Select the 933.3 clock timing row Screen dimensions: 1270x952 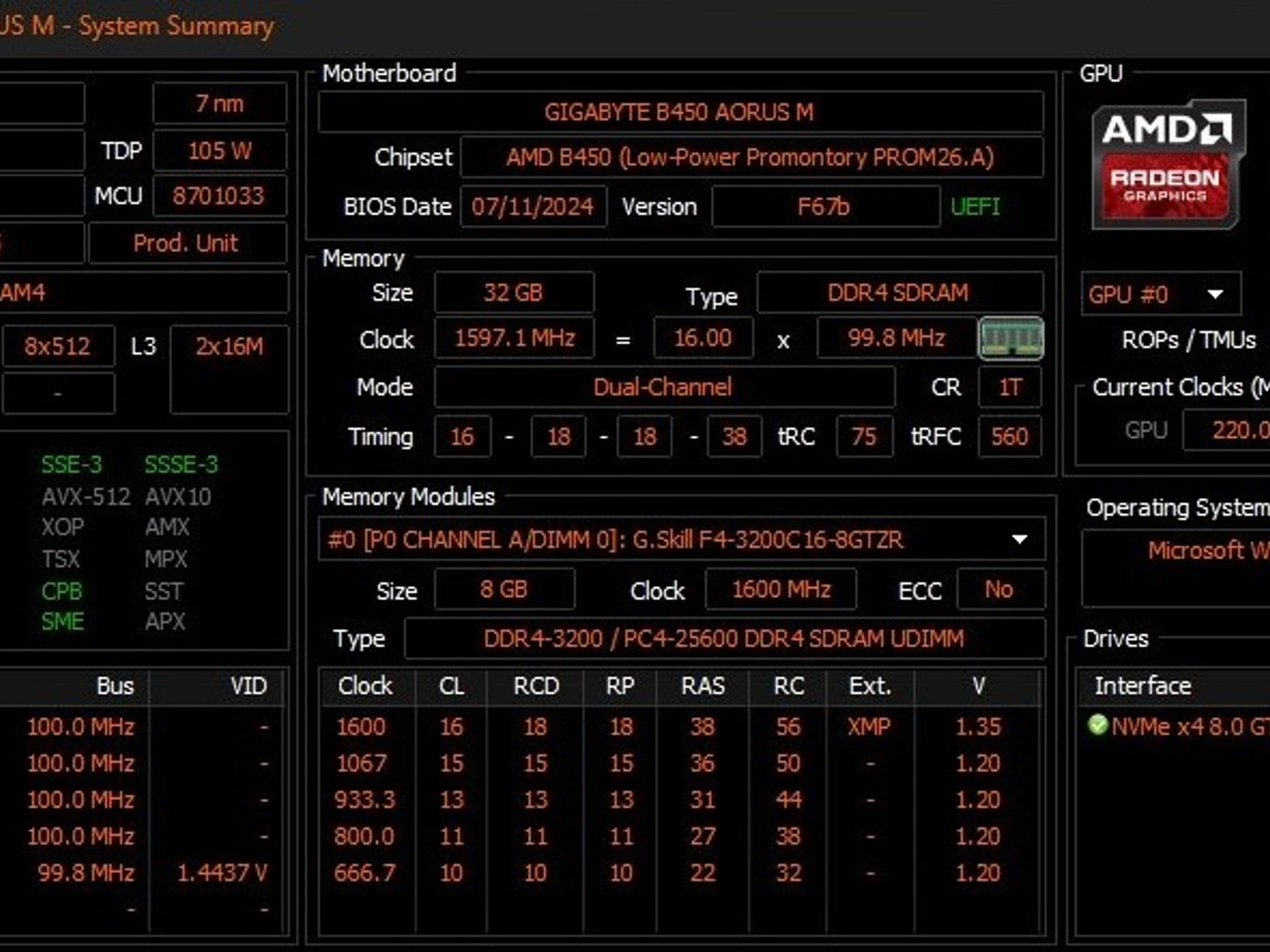click(681, 800)
